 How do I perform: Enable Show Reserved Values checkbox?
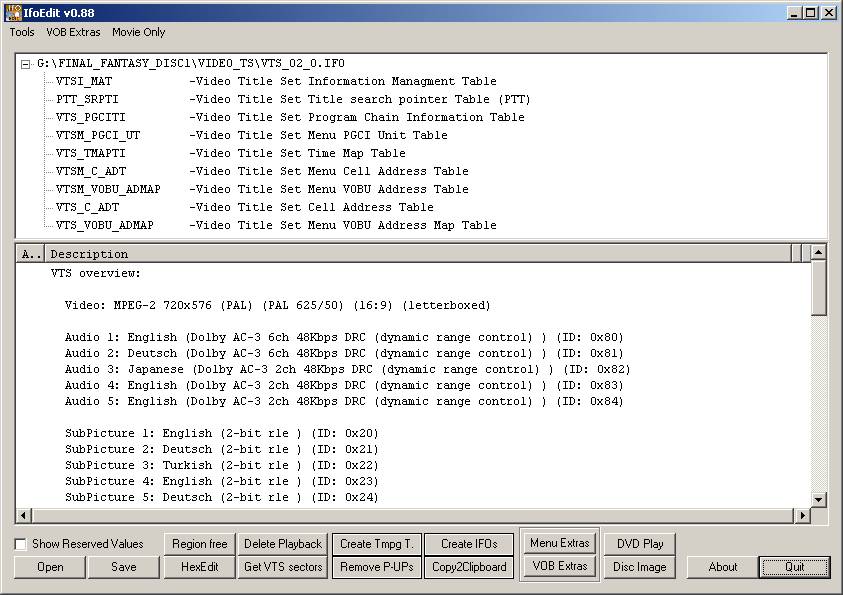point(21,544)
